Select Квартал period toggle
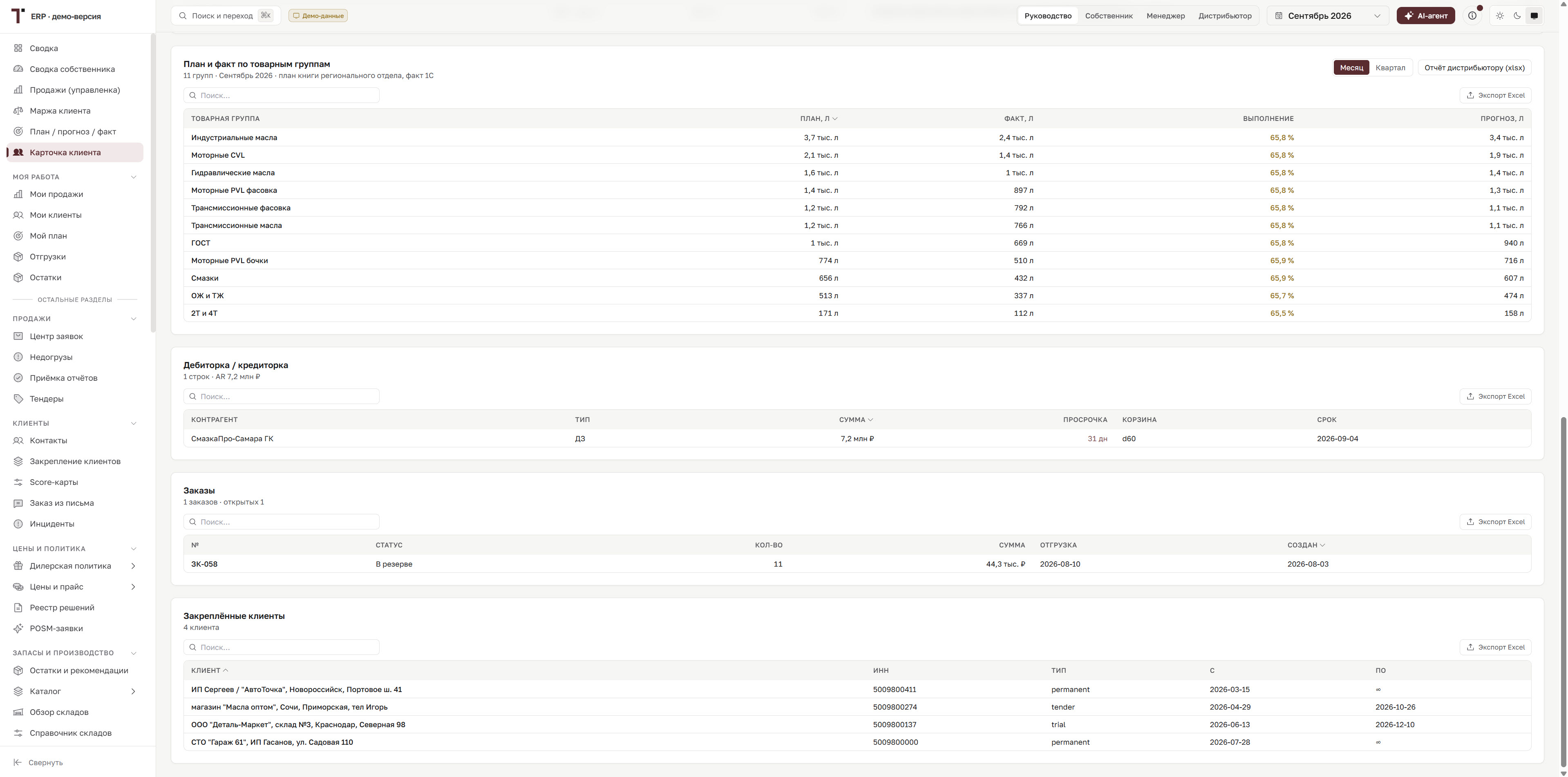Image resolution: width=1568 pixels, height=777 pixels. point(1390,67)
